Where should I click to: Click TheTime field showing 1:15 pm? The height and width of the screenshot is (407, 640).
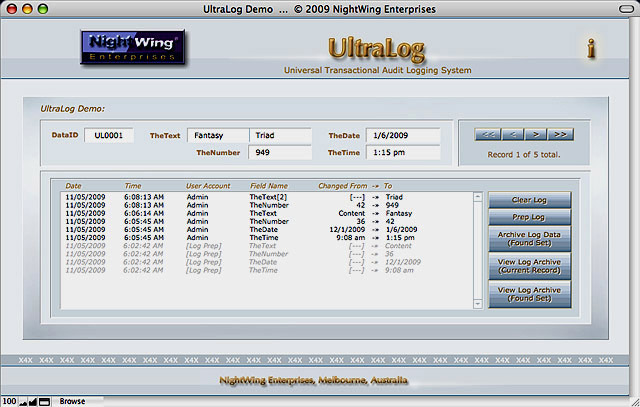403,153
